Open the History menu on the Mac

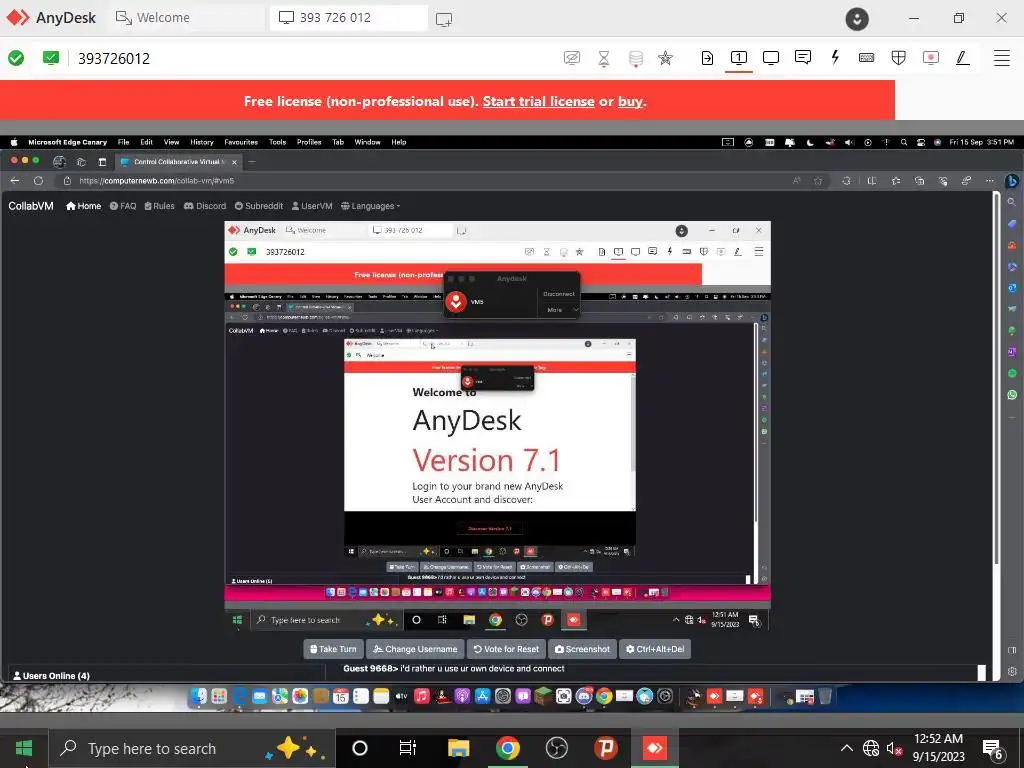202,142
